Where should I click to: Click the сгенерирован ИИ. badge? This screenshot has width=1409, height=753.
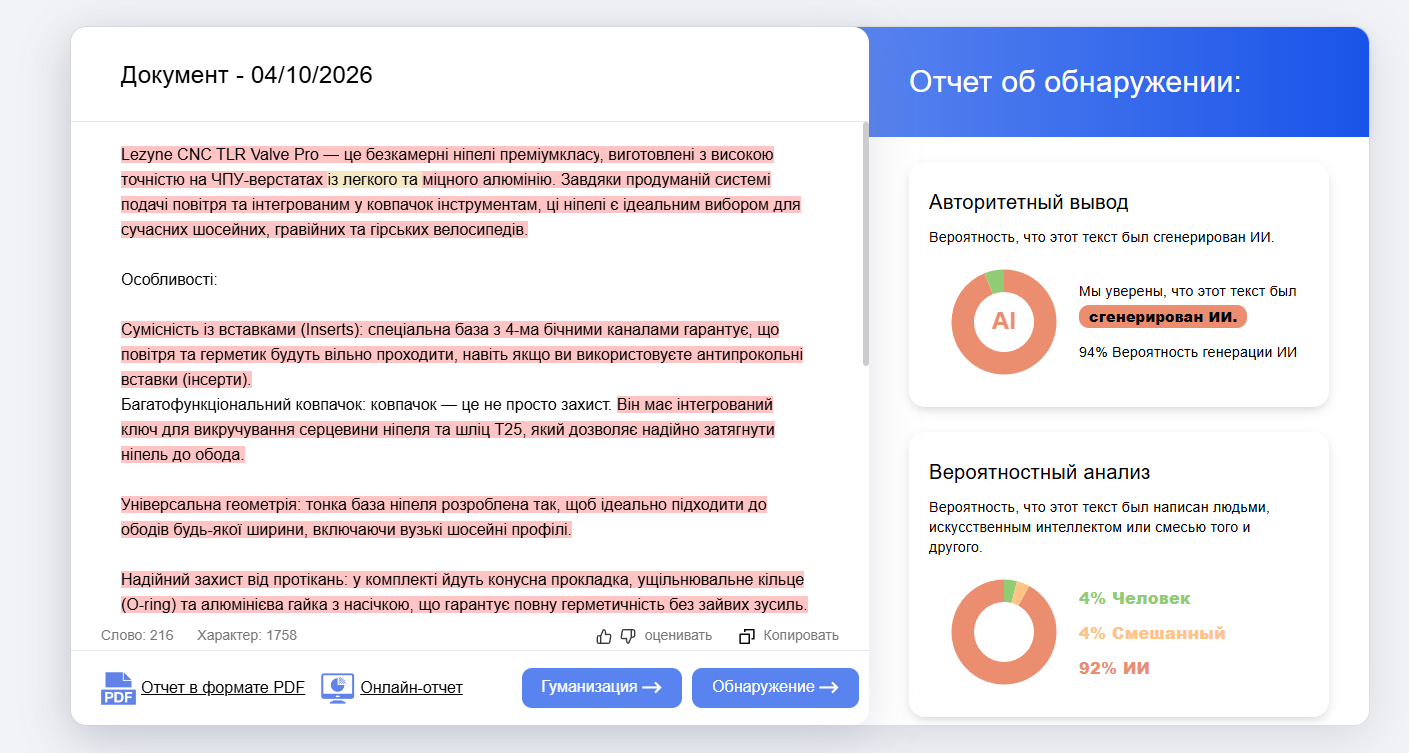[1163, 317]
